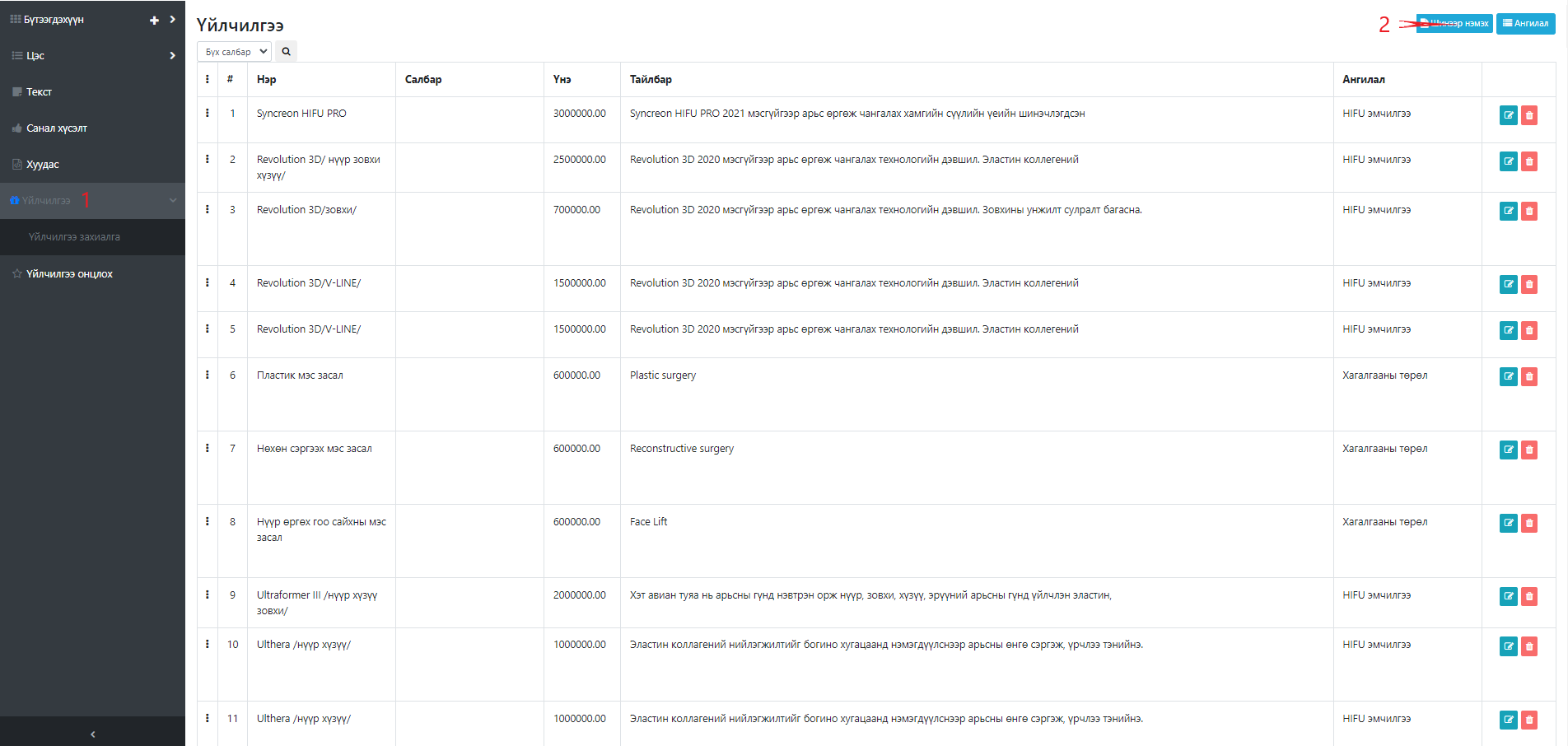Screen dimensions: 1568x746
Task: Edit Ultraformer III service entry
Action: point(1508,597)
